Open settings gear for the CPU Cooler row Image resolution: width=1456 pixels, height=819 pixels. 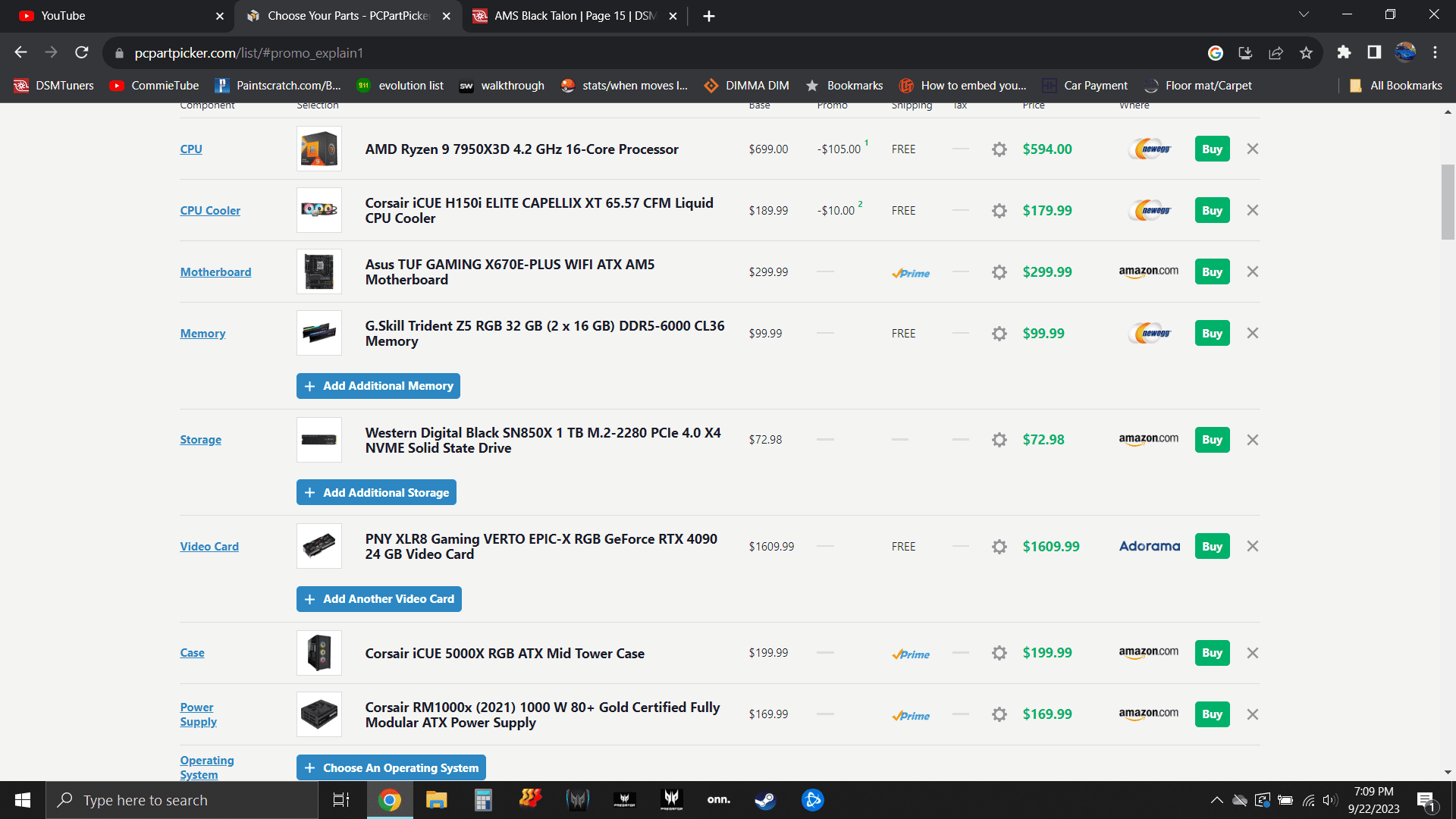click(999, 211)
